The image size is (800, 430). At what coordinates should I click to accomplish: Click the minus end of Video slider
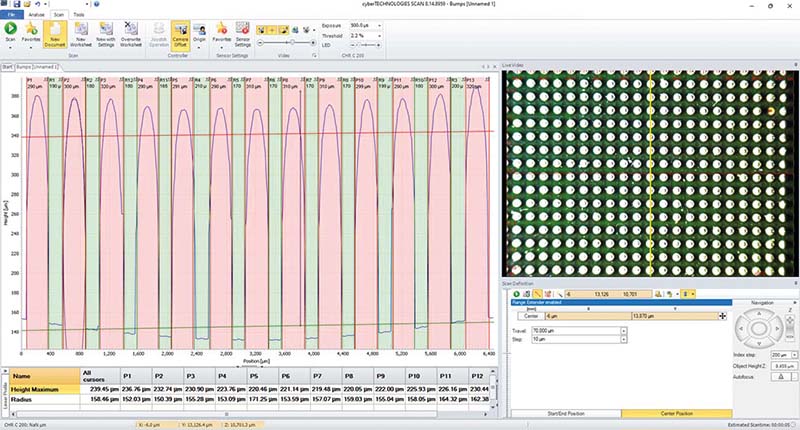[x=260, y=43]
